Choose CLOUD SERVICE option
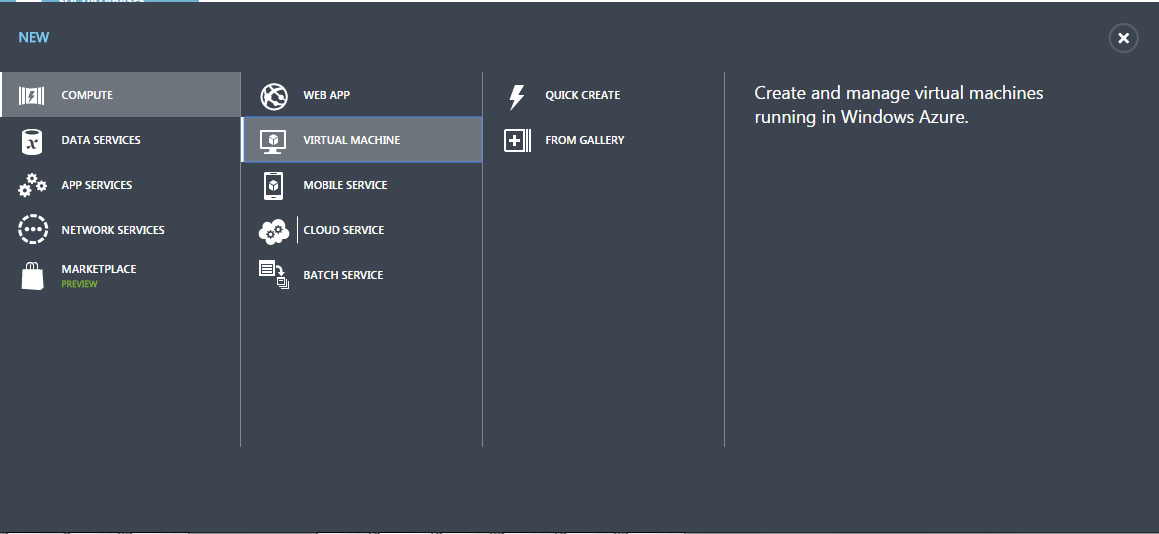 344,230
